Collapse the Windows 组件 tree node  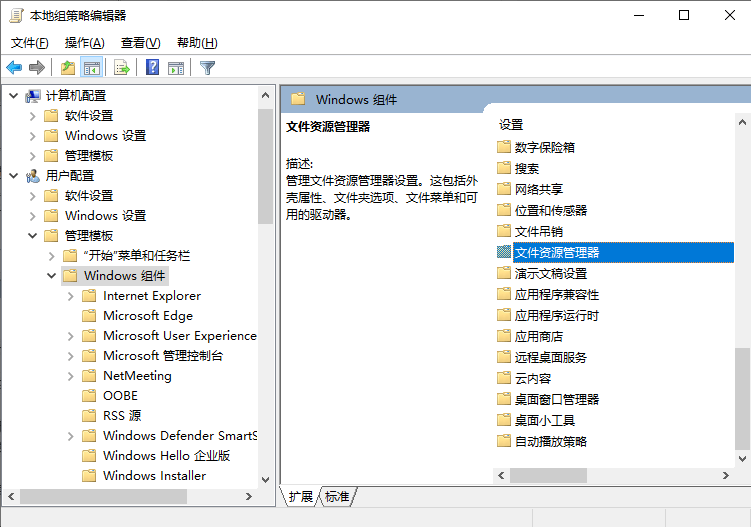(x=52, y=276)
